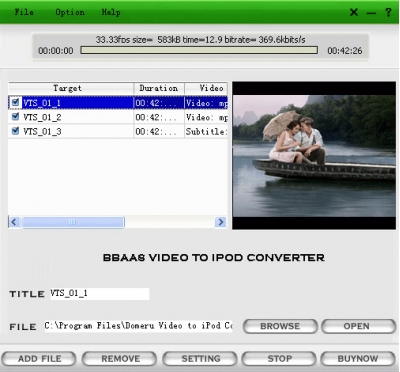400x372 pixels.
Task: Click the BROWSE button
Action: coord(280,326)
